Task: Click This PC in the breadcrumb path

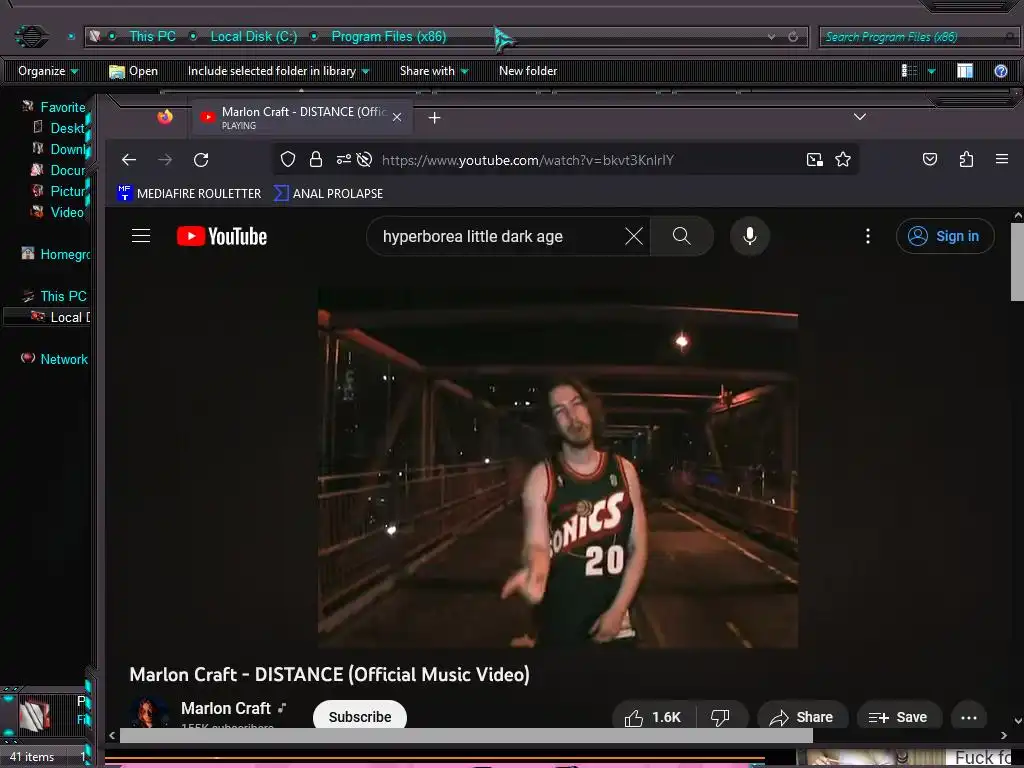Action: coord(152,37)
